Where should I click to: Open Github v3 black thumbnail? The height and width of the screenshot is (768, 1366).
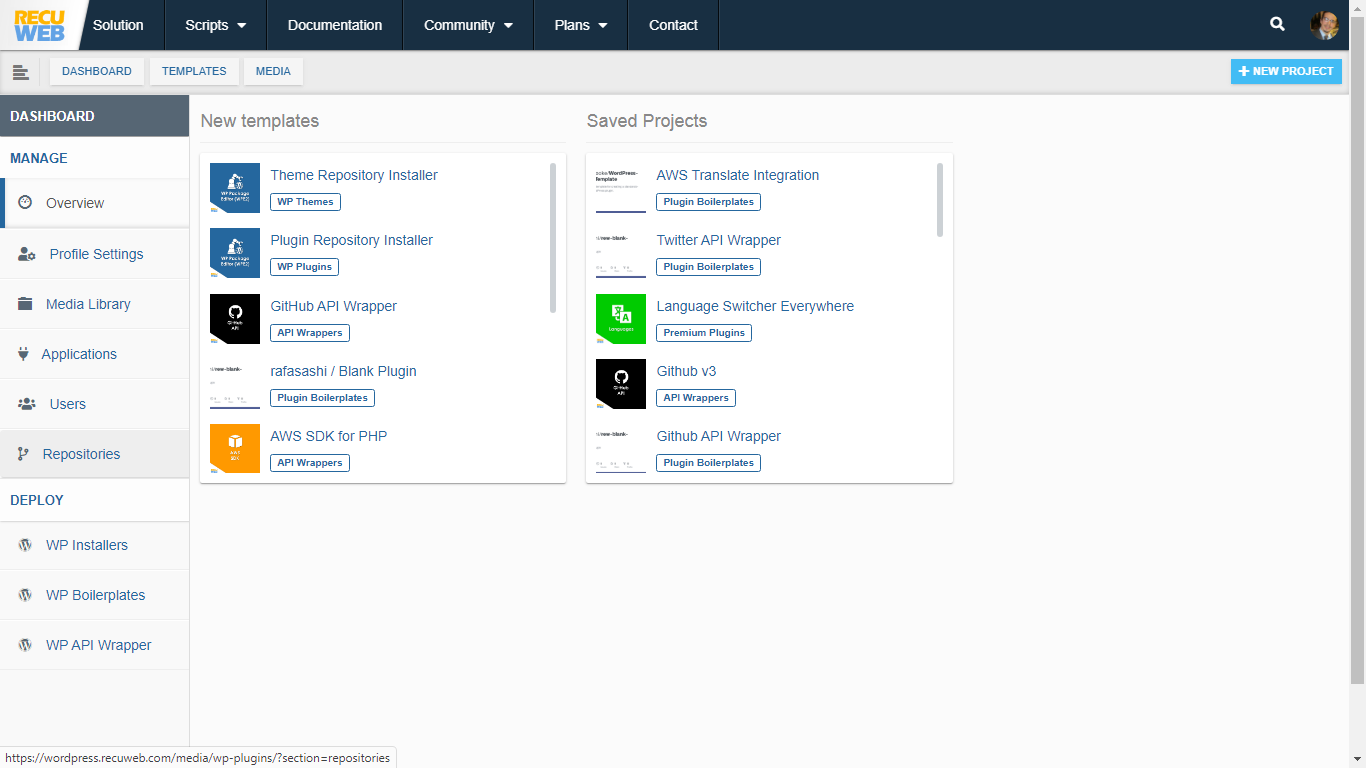pos(621,384)
